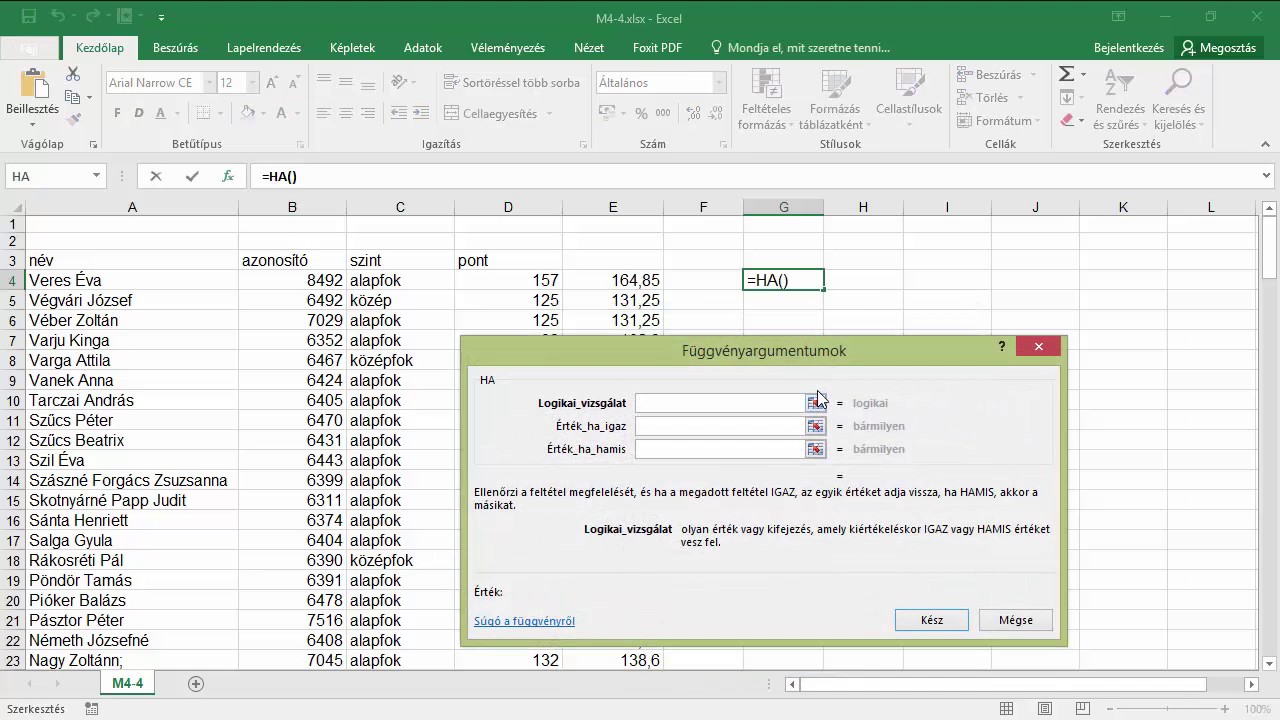
Task: Switch to the Adatok tab
Action: (423, 48)
